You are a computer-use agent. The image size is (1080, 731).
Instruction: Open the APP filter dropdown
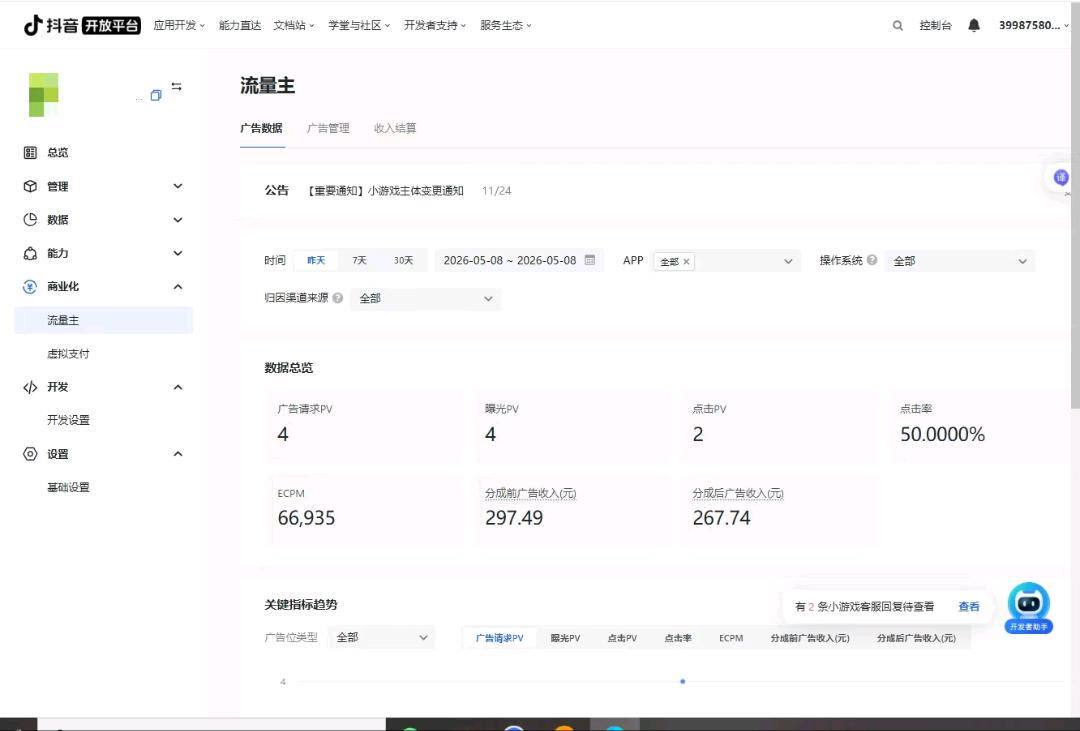(x=726, y=261)
